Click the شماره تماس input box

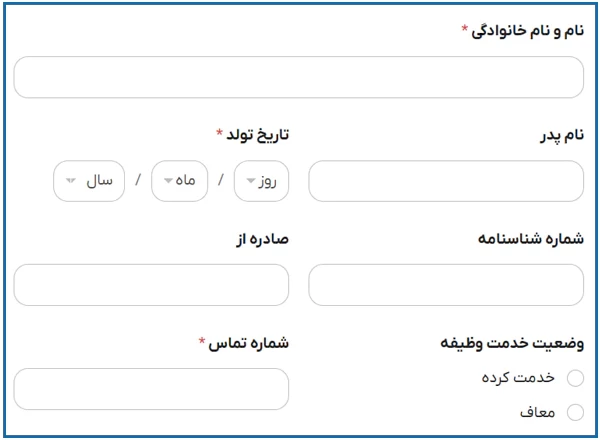click(151, 389)
